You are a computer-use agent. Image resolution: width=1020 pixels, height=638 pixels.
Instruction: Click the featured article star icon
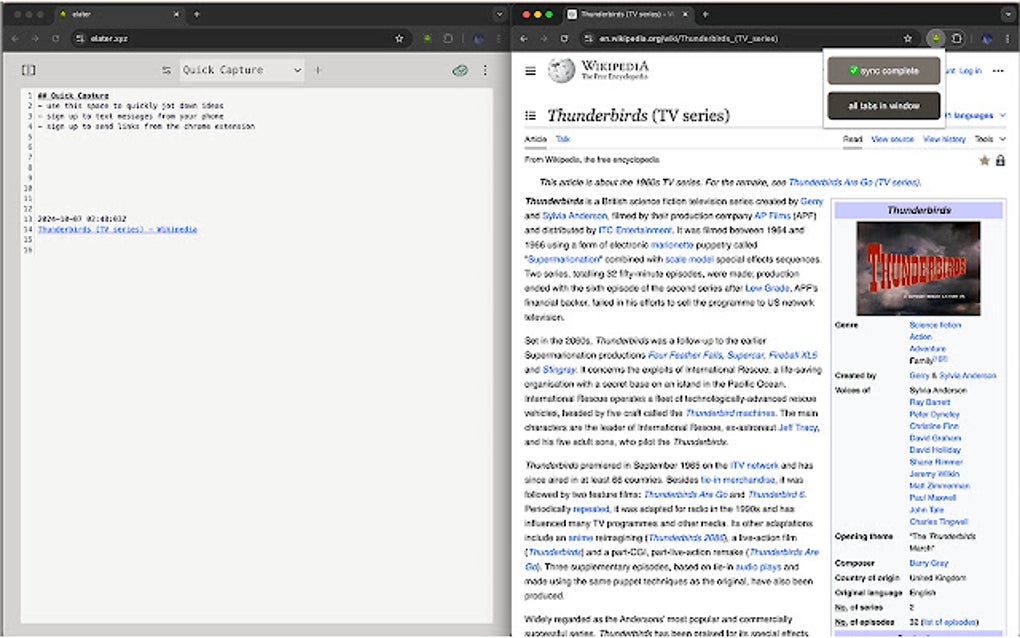[984, 161]
